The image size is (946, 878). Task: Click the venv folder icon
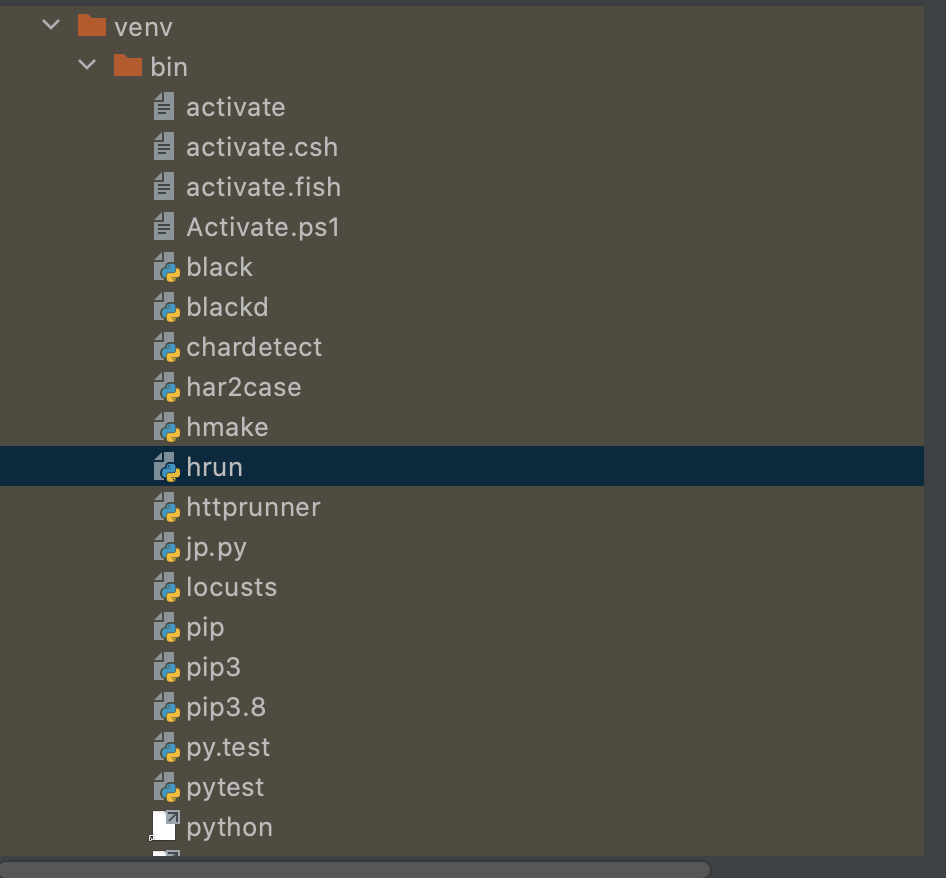(92, 26)
